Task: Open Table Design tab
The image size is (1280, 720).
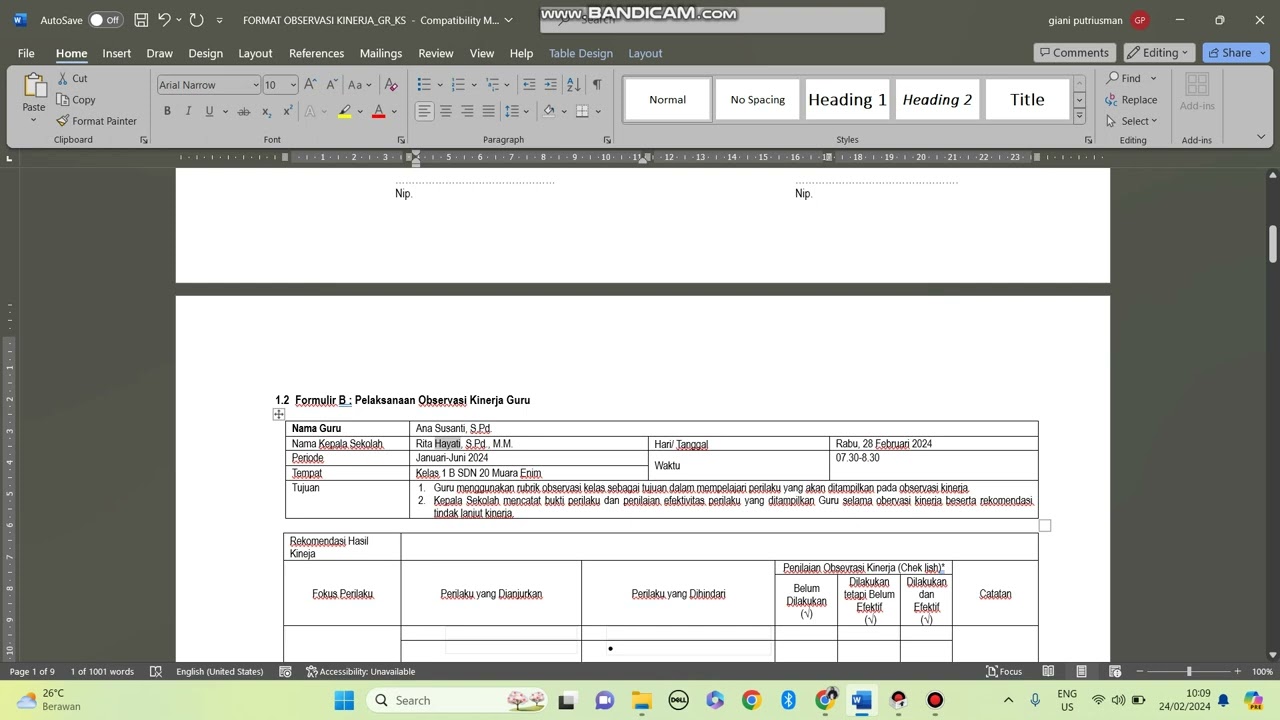Action: click(x=580, y=53)
